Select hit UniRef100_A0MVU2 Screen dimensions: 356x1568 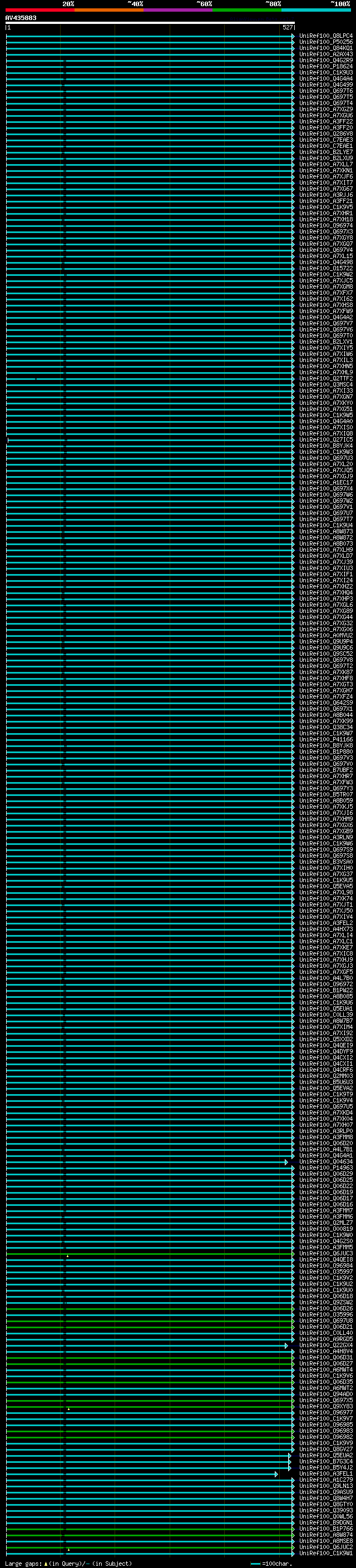point(325,635)
